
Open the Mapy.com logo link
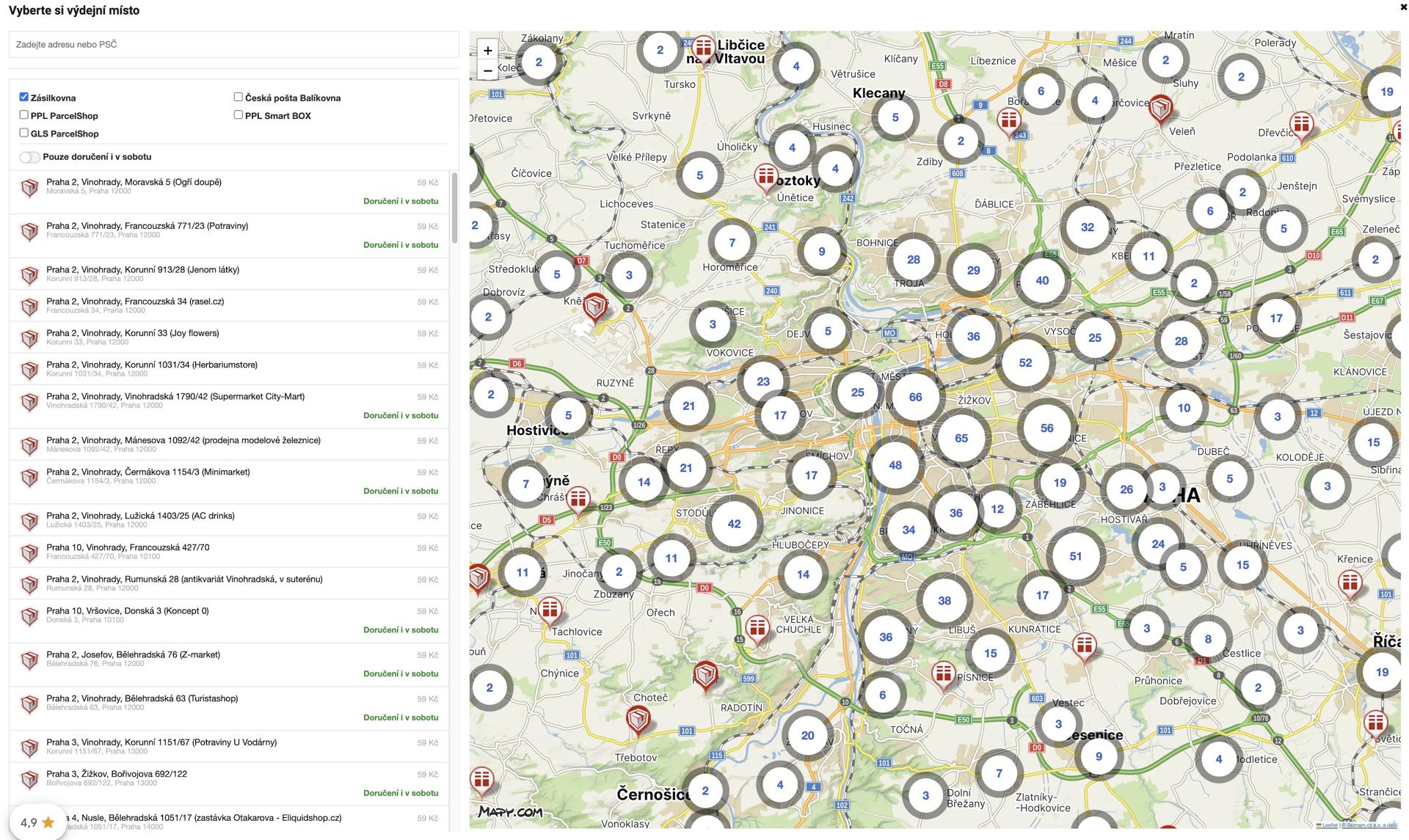click(510, 811)
